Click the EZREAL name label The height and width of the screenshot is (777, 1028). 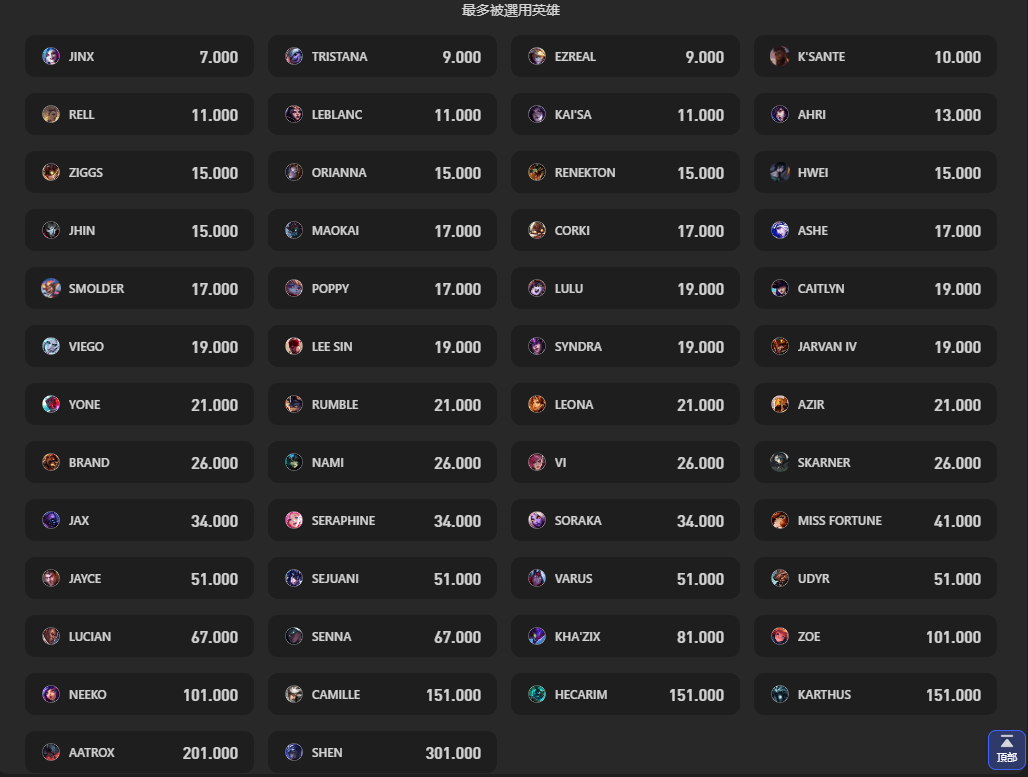(575, 57)
